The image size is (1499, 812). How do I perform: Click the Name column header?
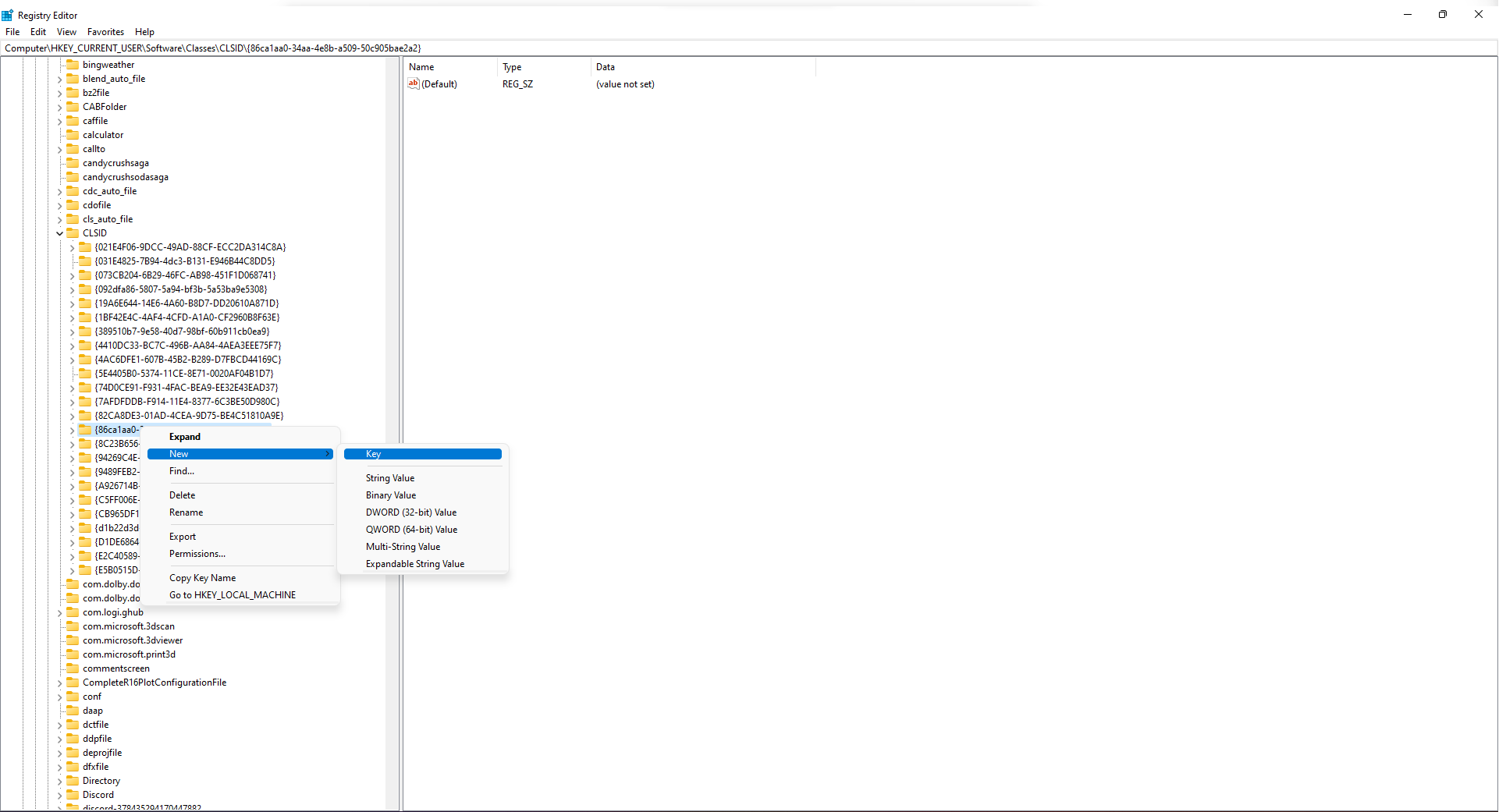[x=451, y=67]
